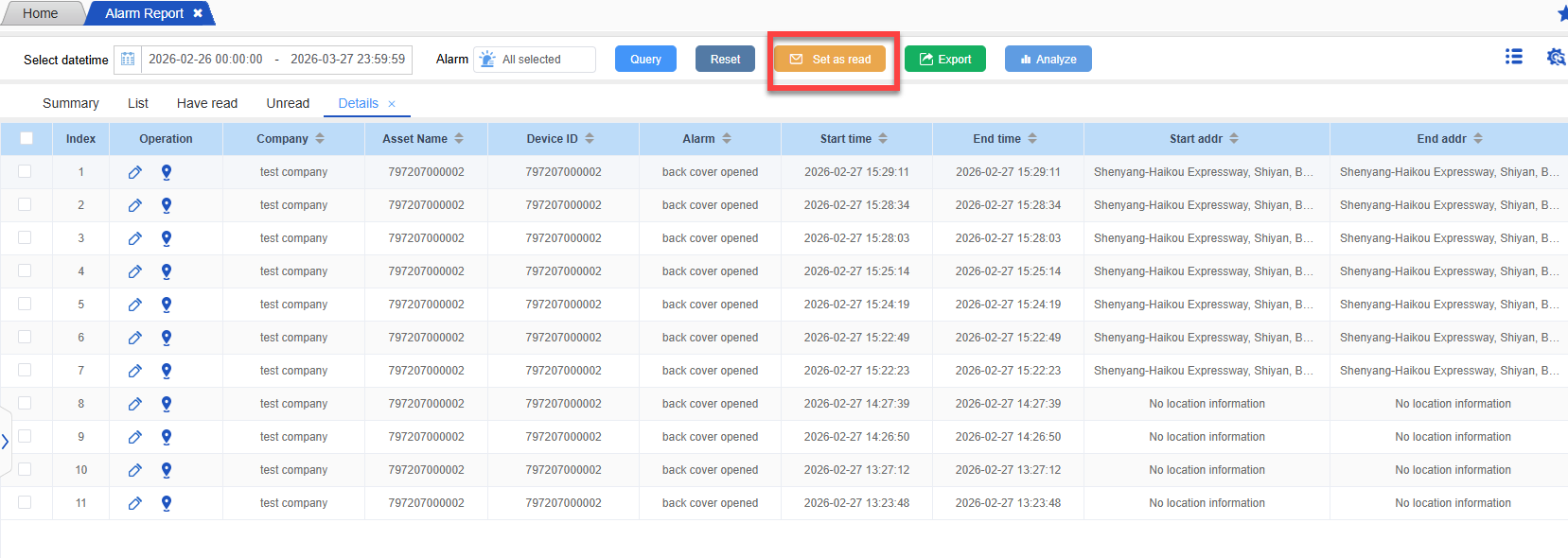Click the edit pencil icon in row 8
Screen dimensions: 1568x558
pyautogui.click(x=135, y=404)
